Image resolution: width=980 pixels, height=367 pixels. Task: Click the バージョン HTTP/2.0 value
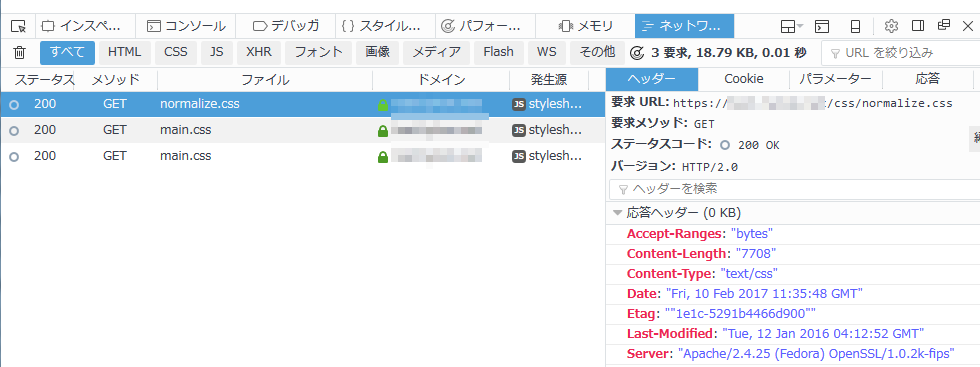(x=710, y=167)
